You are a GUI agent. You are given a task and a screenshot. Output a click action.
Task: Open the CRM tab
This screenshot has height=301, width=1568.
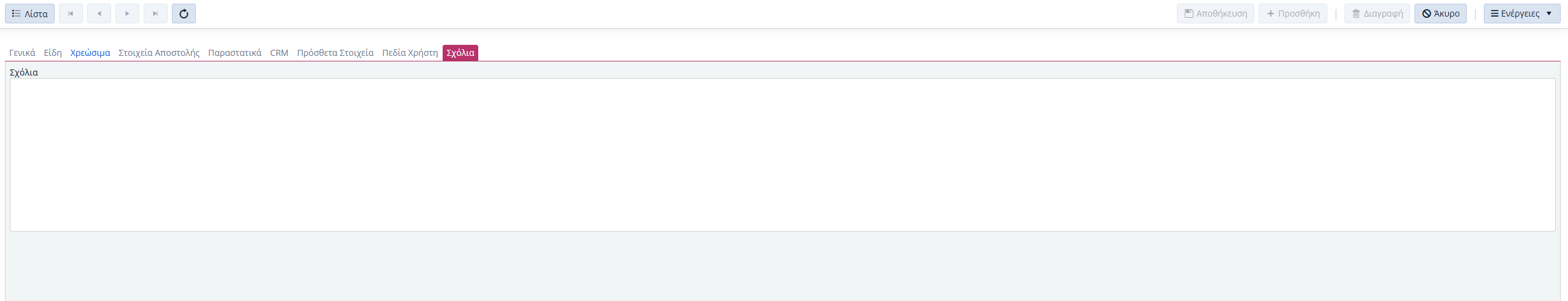point(279,53)
